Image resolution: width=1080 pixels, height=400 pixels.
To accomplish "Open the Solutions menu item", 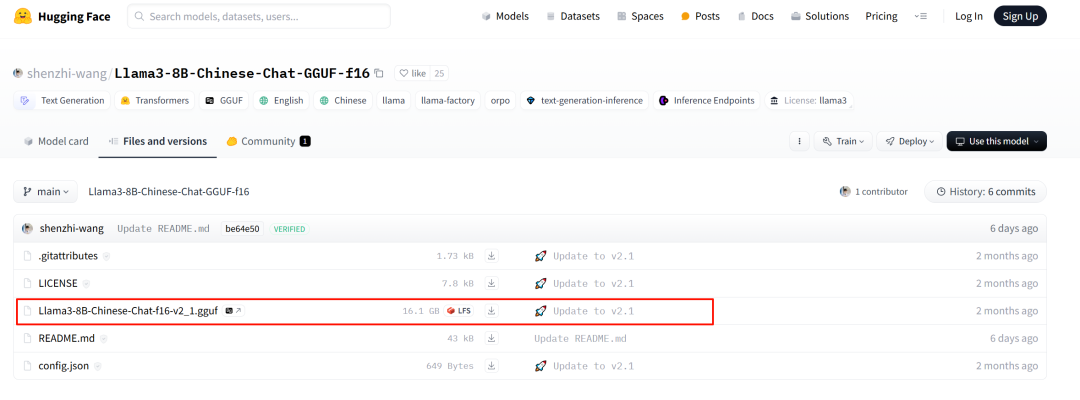I will [820, 16].
